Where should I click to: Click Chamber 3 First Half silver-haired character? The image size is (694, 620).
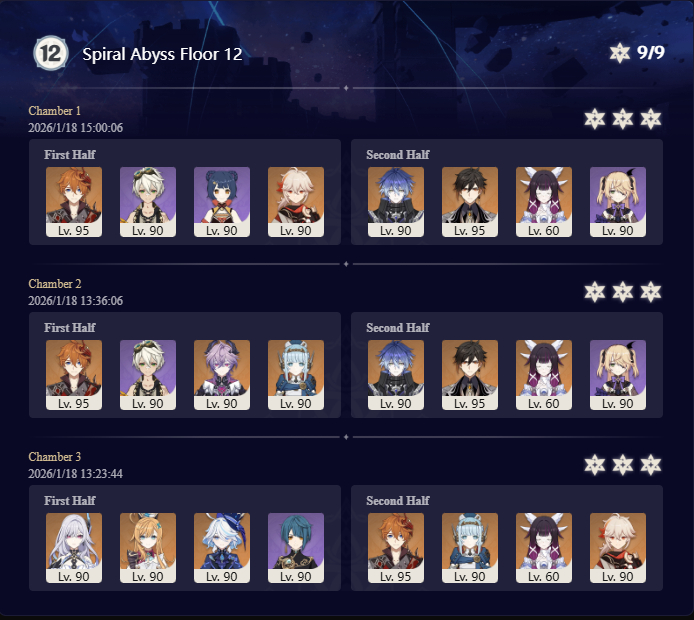tap(74, 548)
